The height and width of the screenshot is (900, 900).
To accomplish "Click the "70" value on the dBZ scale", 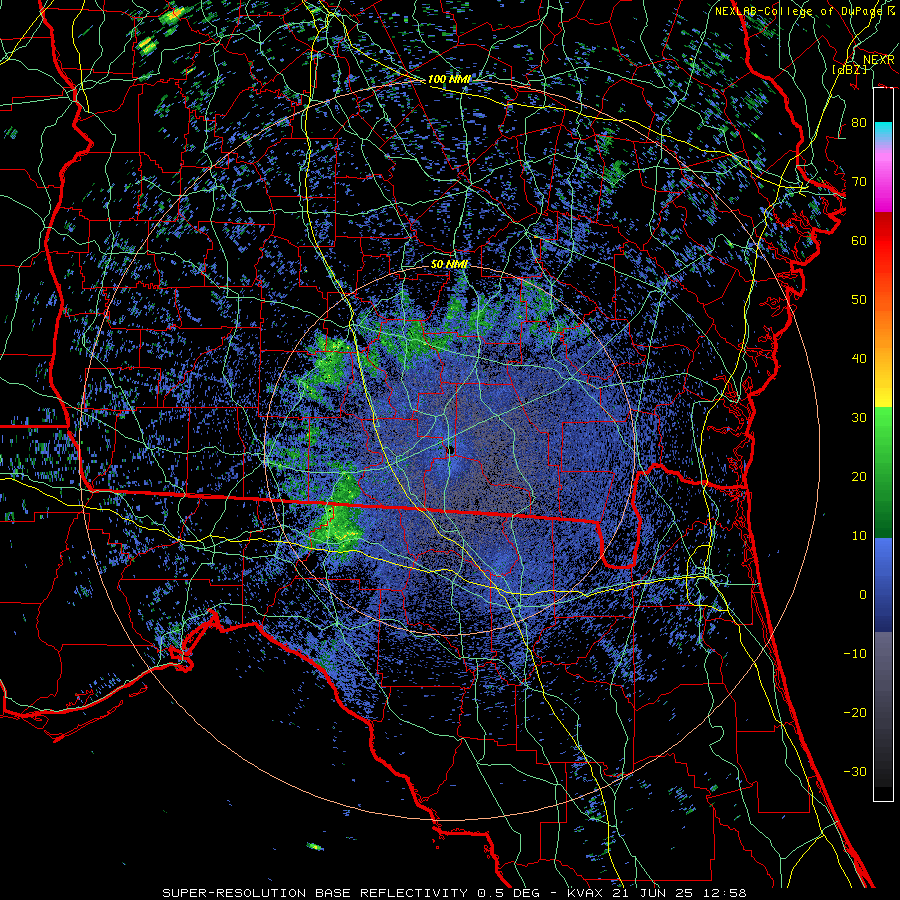I will pyautogui.click(x=859, y=182).
